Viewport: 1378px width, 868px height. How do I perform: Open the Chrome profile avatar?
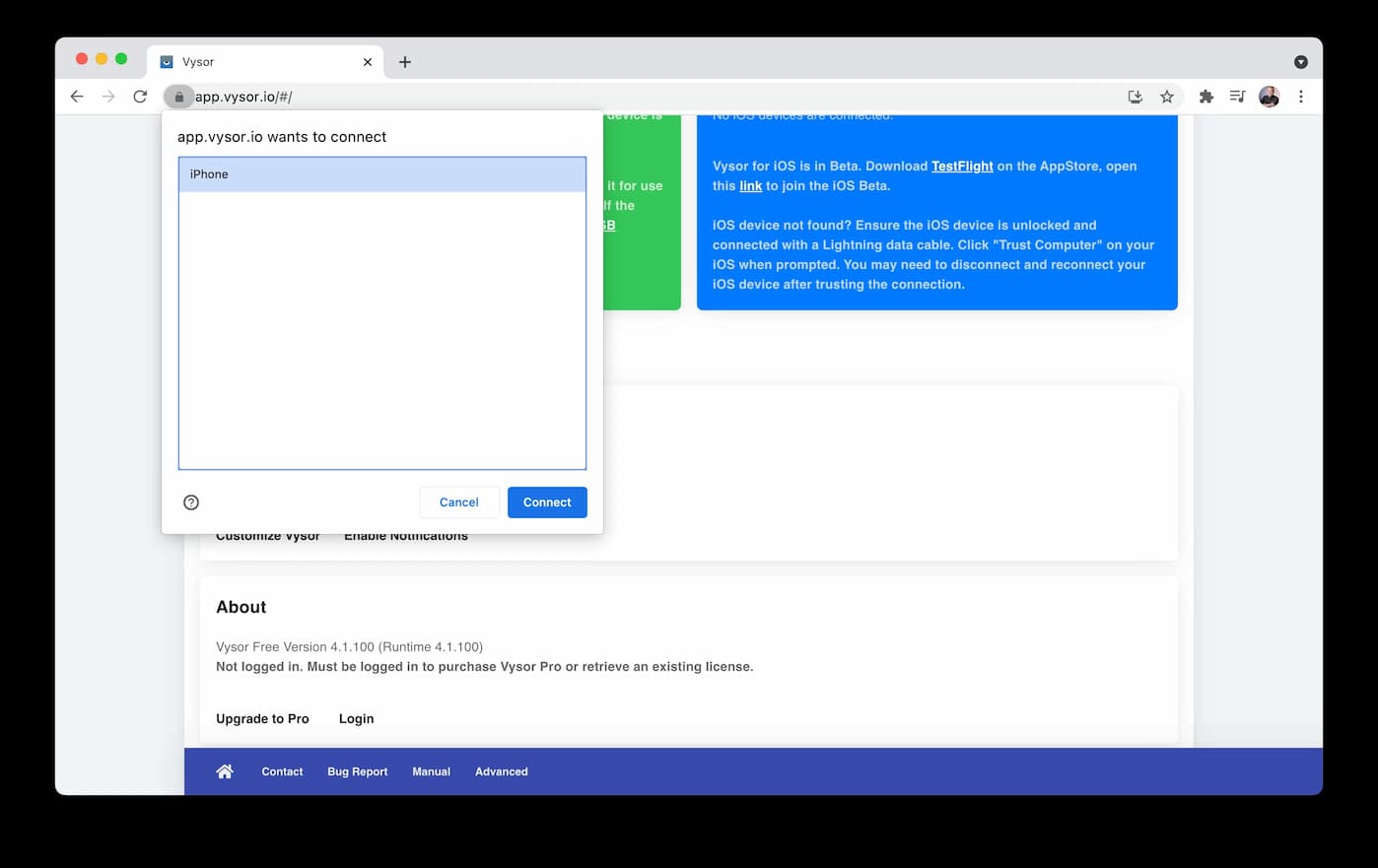[1270, 97]
